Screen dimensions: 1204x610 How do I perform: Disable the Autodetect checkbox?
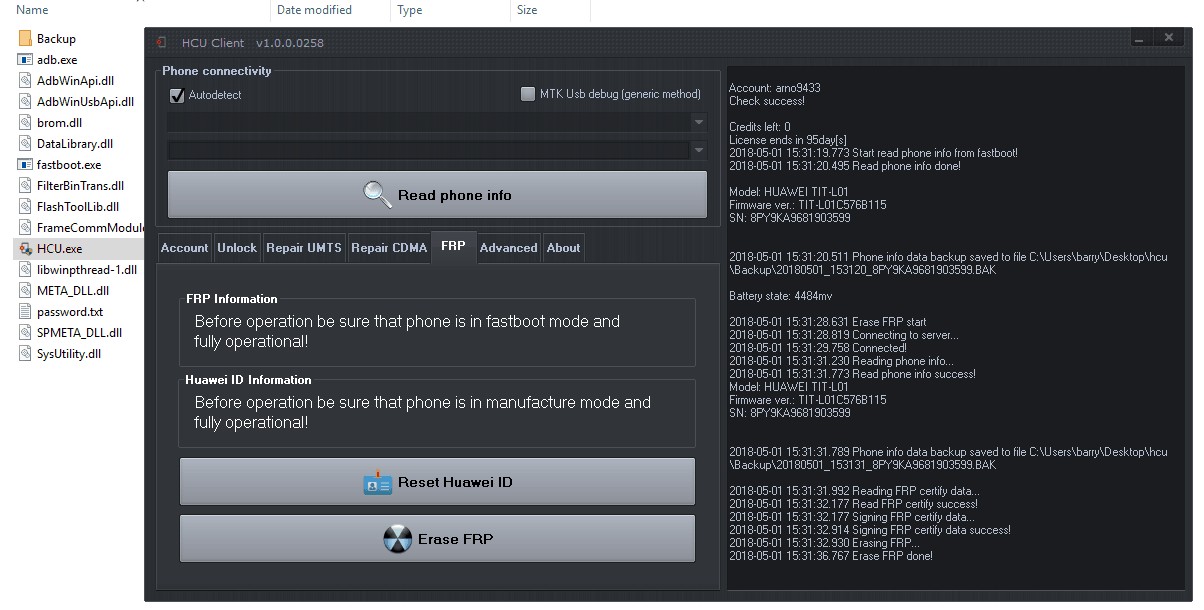[178, 95]
